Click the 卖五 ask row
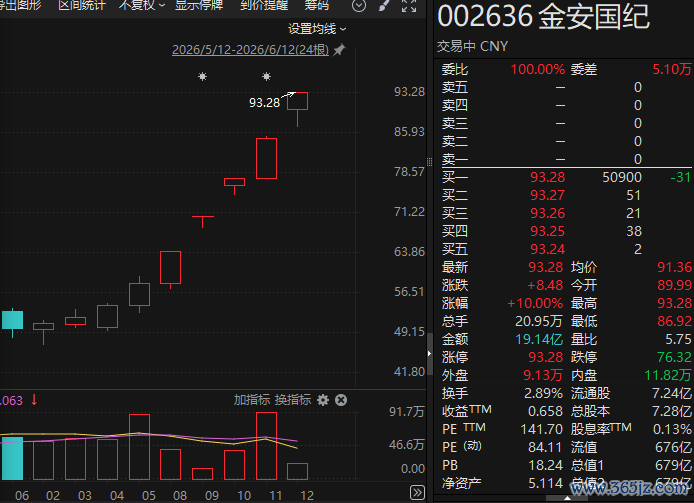 [566, 87]
